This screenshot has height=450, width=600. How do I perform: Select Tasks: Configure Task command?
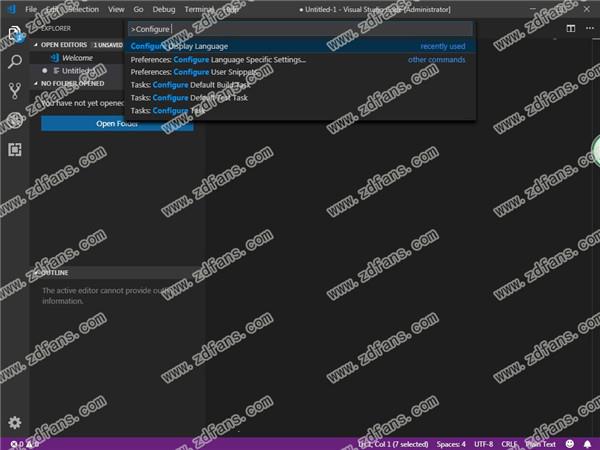pos(300,111)
